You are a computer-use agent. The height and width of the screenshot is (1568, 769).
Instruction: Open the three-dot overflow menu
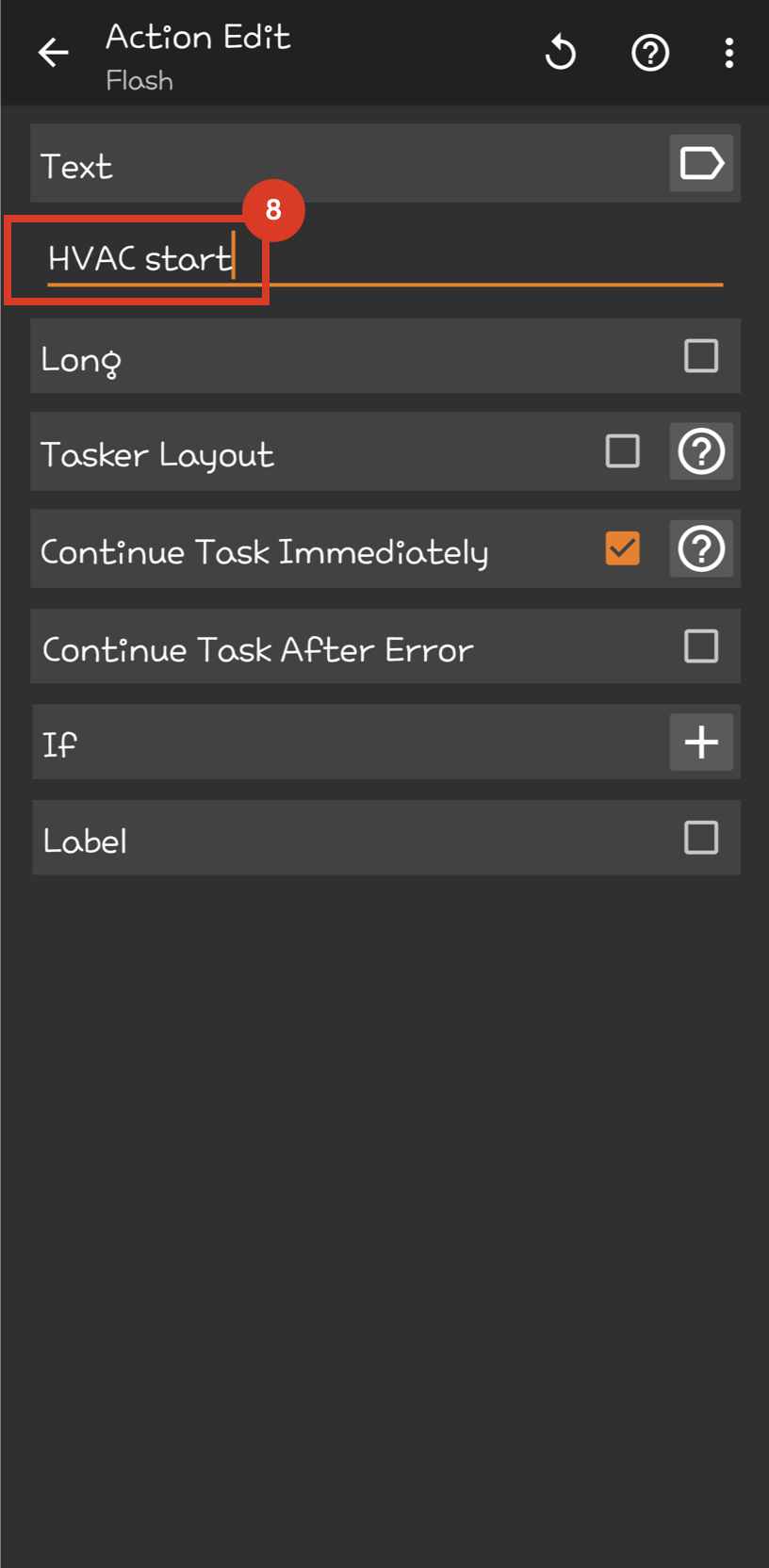pos(728,53)
